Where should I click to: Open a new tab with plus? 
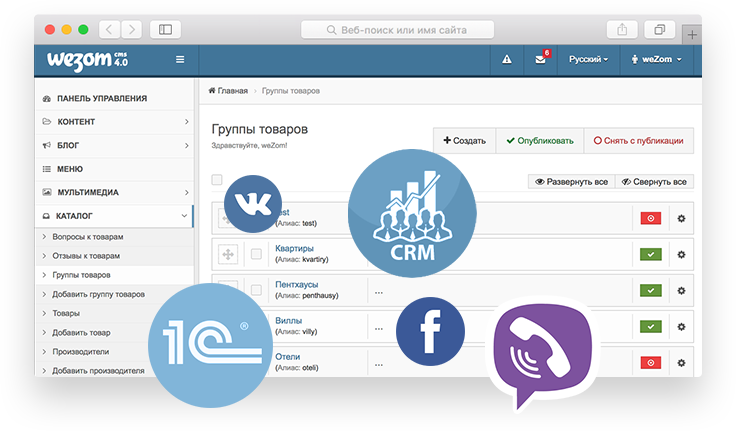coord(692,35)
